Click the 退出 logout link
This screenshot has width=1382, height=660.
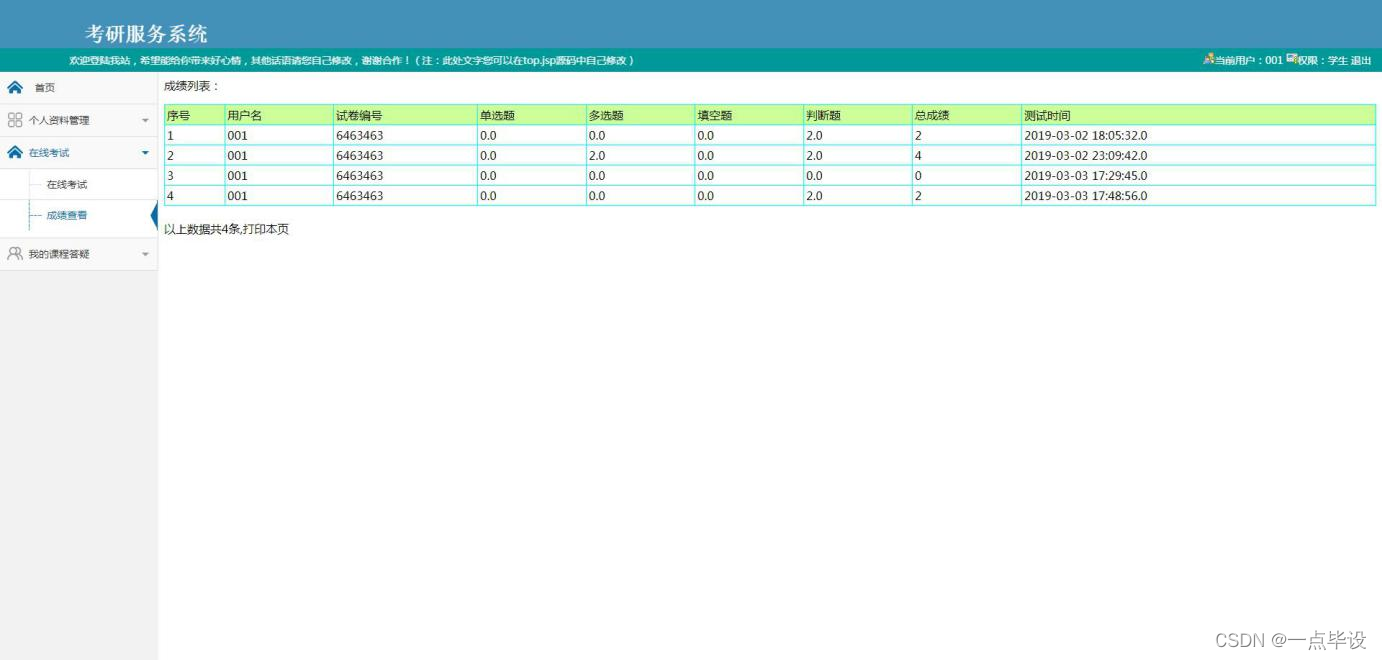tap(1361, 60)
